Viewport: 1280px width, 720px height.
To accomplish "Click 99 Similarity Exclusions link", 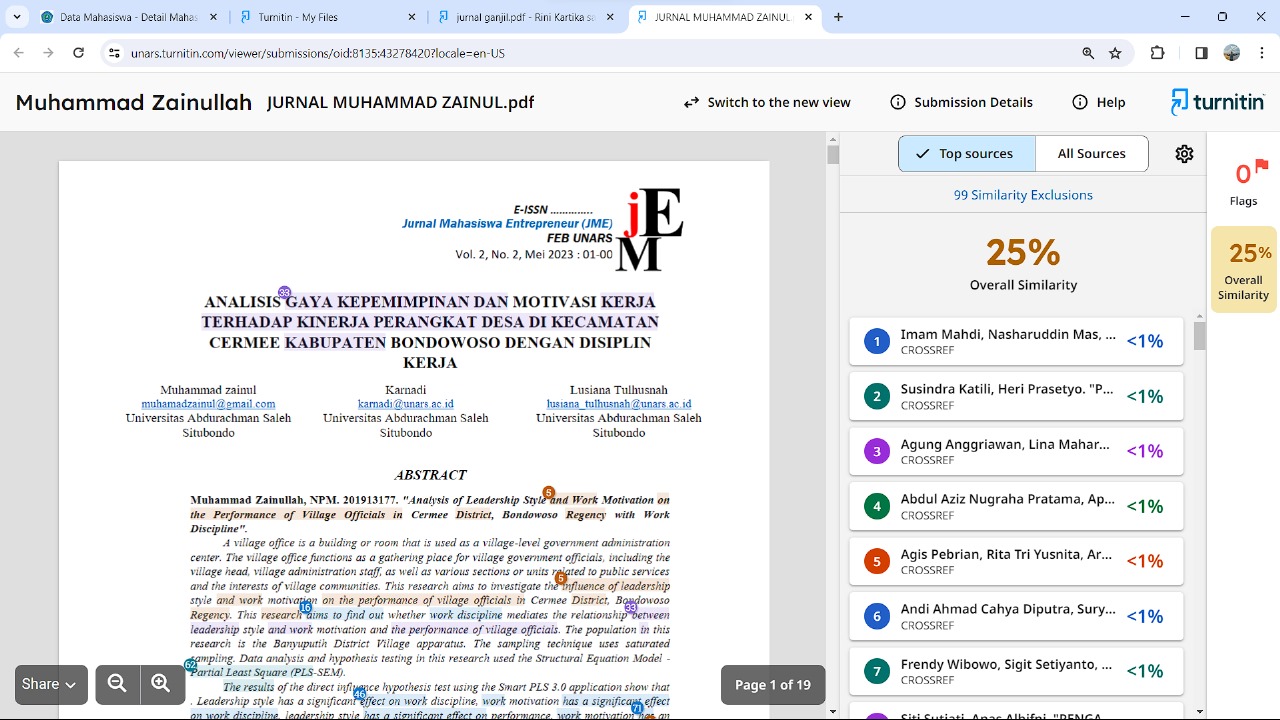I will point(1023,195).
